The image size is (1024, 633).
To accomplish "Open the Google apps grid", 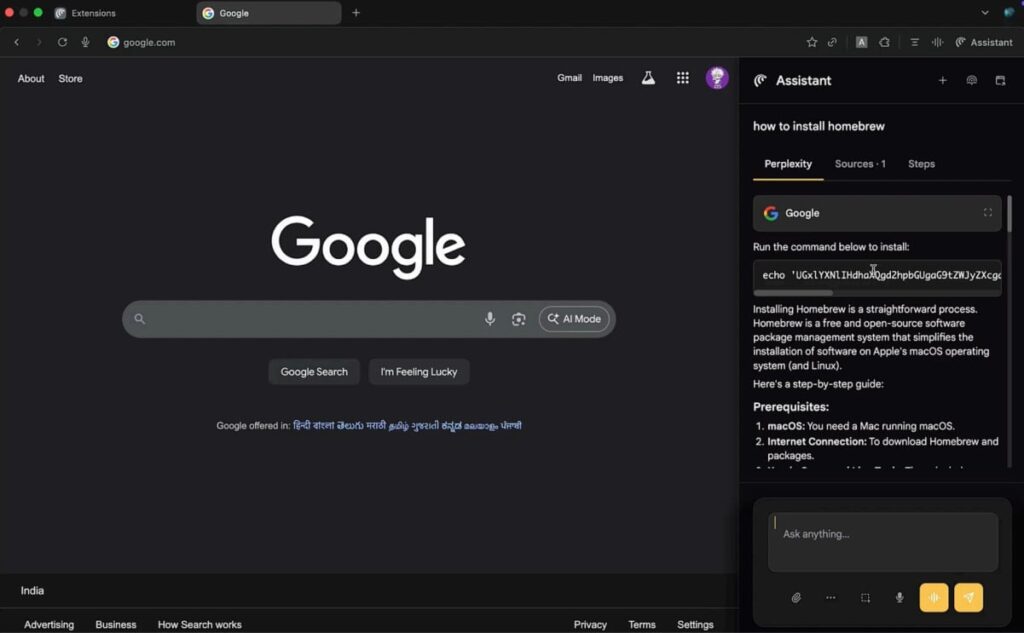I will click(682, 77).
